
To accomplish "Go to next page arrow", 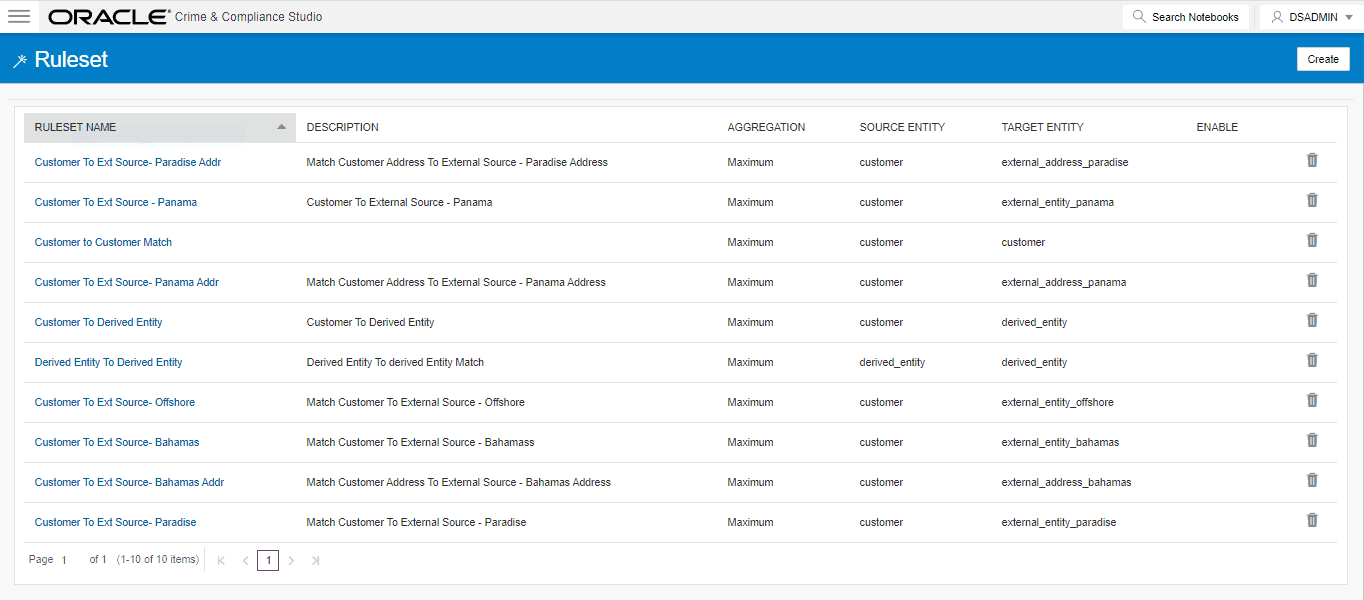I will tap(291, 560).
